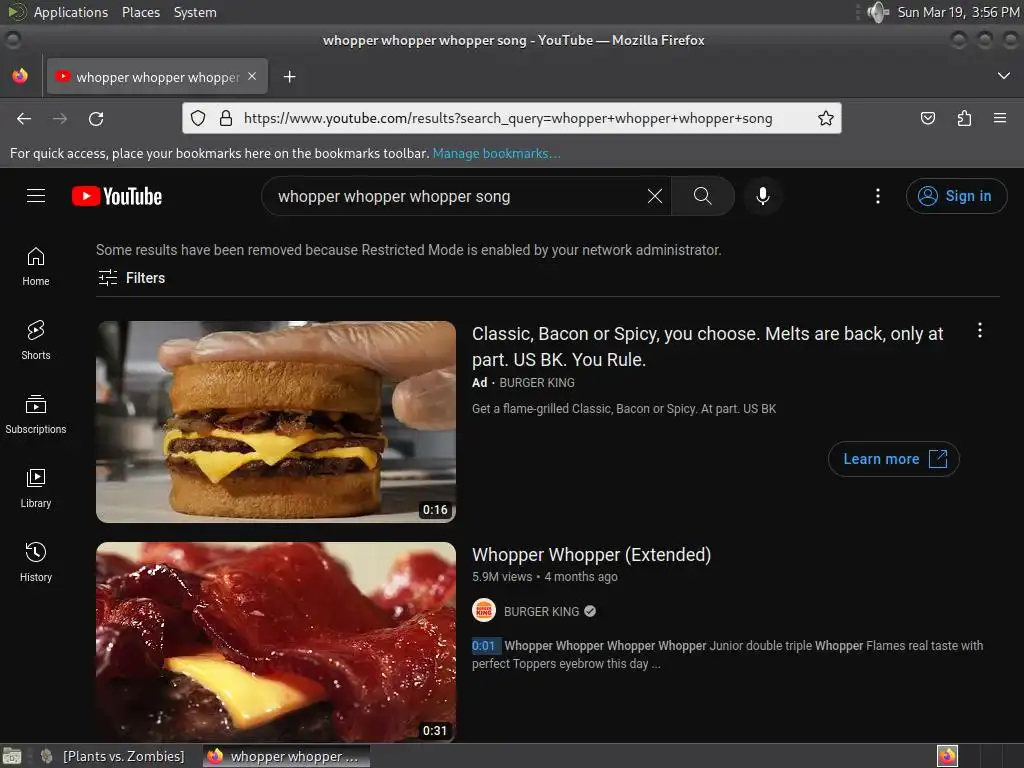
Task: Click the tracking protection shield icon
Action: pyautogui.click(x=198, y=118)
